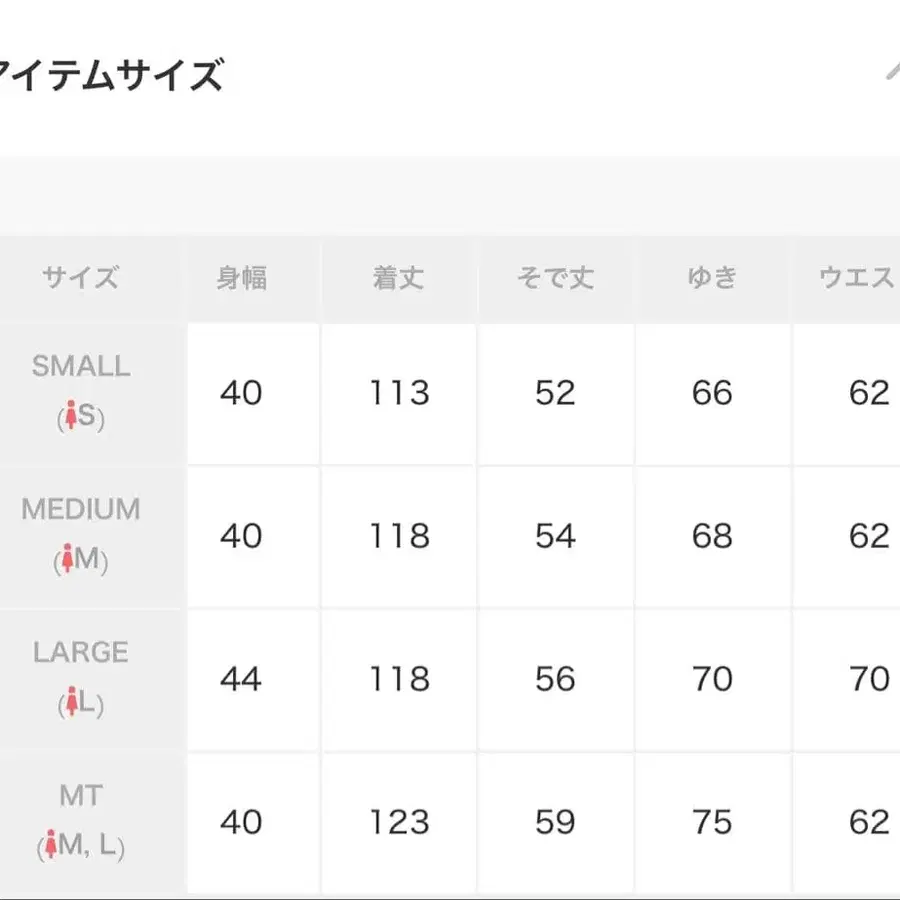Select the LARGE size row label
Screen dimensions: 900x900
pos(81,653)
